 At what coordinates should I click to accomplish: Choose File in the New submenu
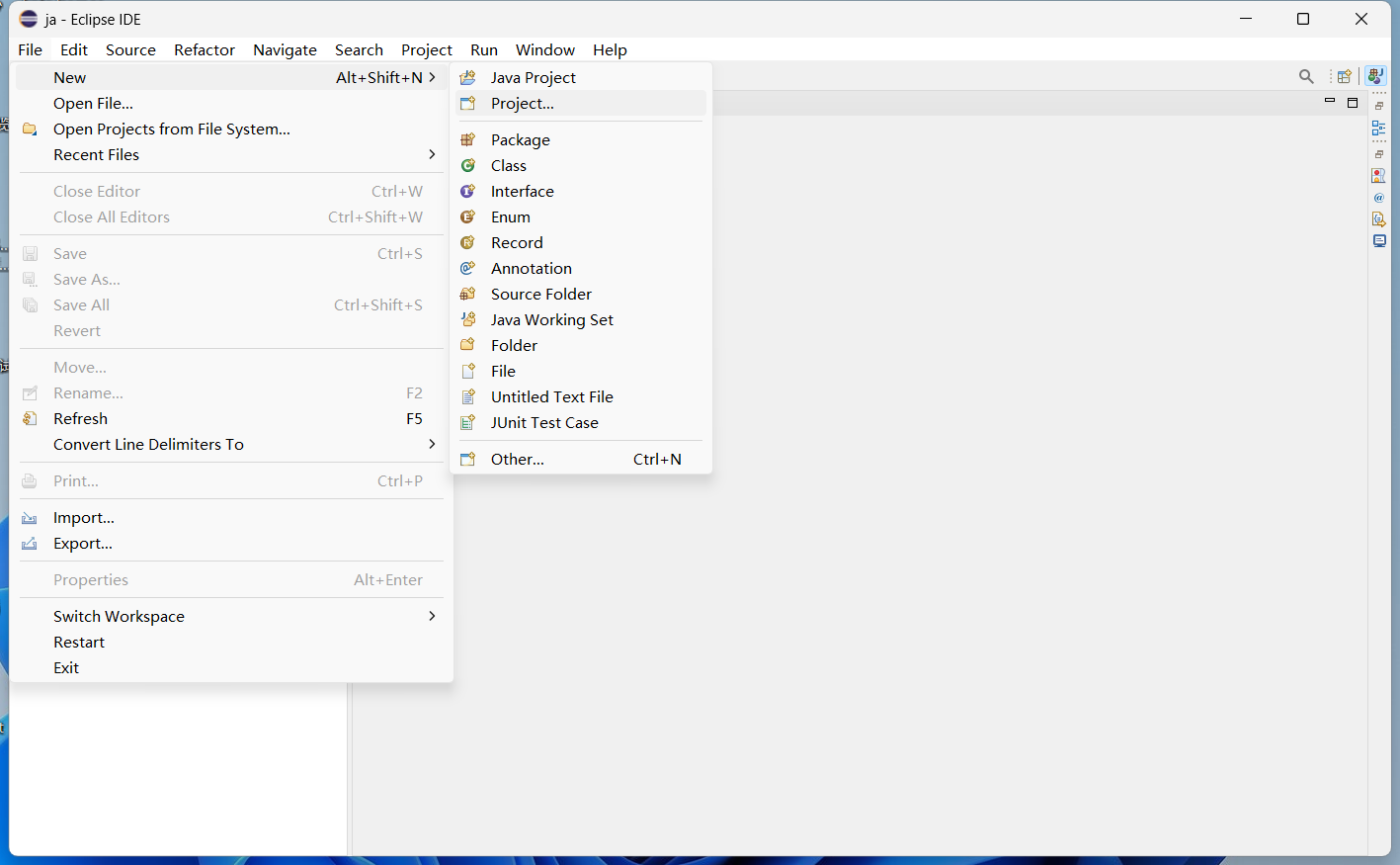coord(581,371)
